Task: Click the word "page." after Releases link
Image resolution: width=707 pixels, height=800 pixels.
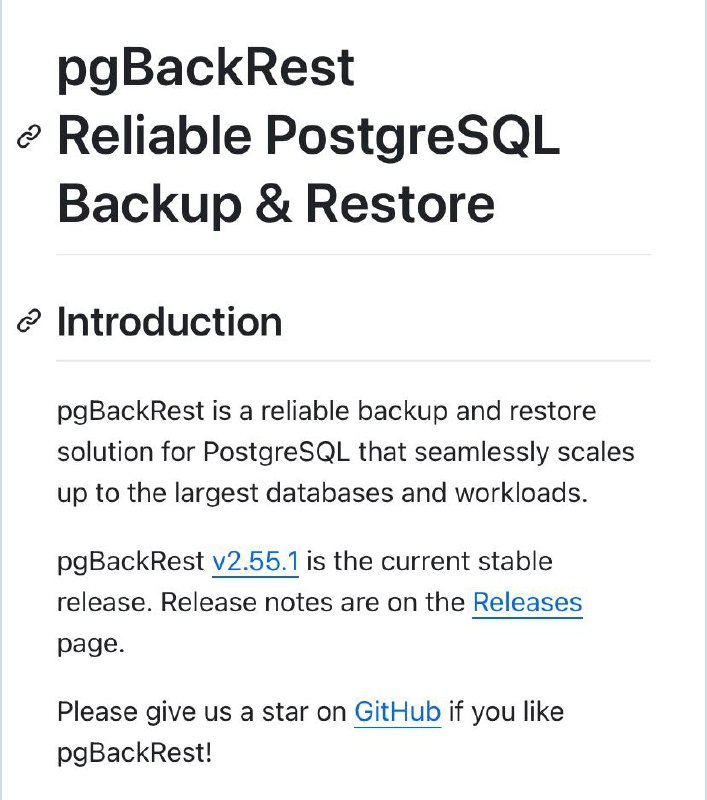Action: 91,644
